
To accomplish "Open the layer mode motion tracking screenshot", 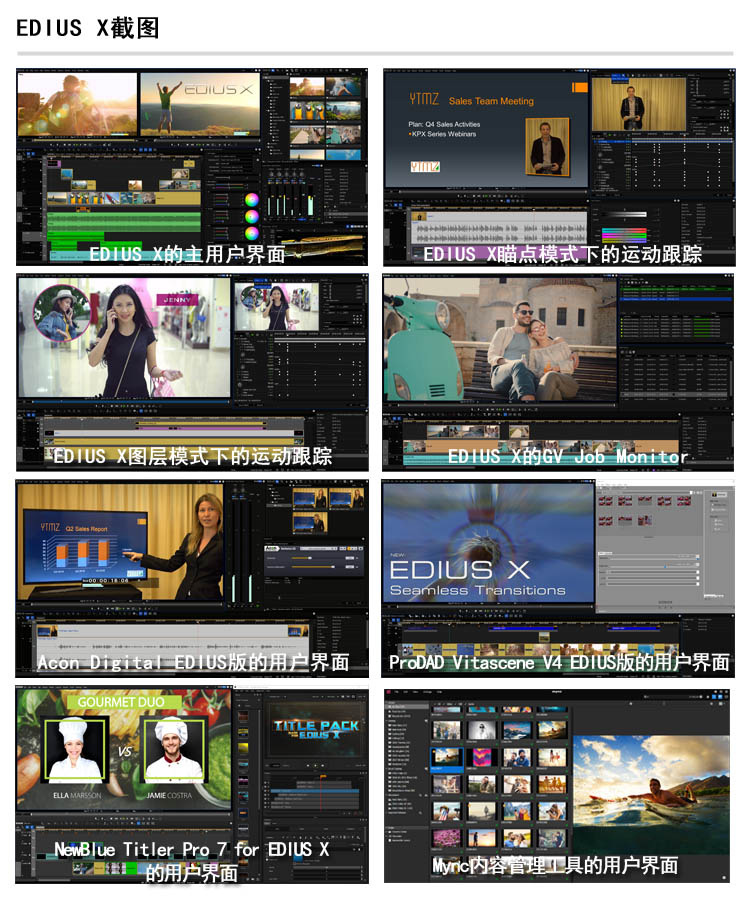I will (192, 372).
